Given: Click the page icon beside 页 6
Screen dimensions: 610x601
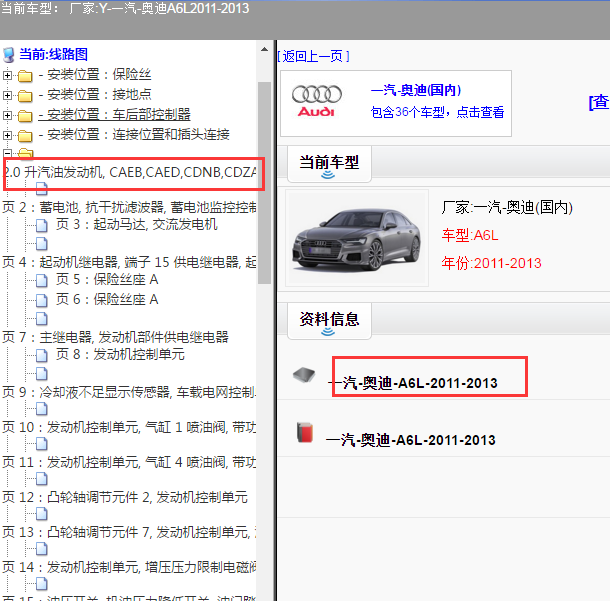Looking at the screenshot, I should tap(42, 300).
